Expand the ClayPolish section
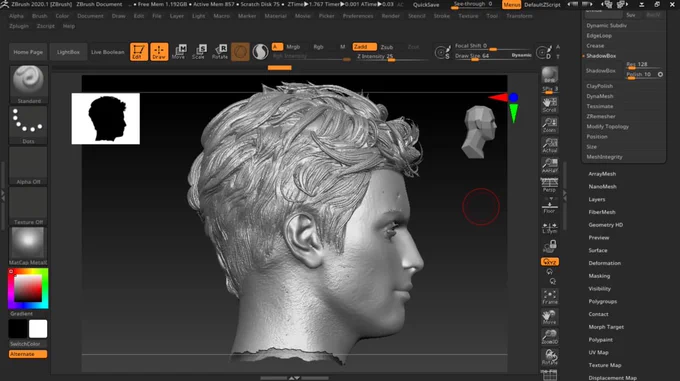Viewport: 680px width, 381px height. tap(599, 86)
